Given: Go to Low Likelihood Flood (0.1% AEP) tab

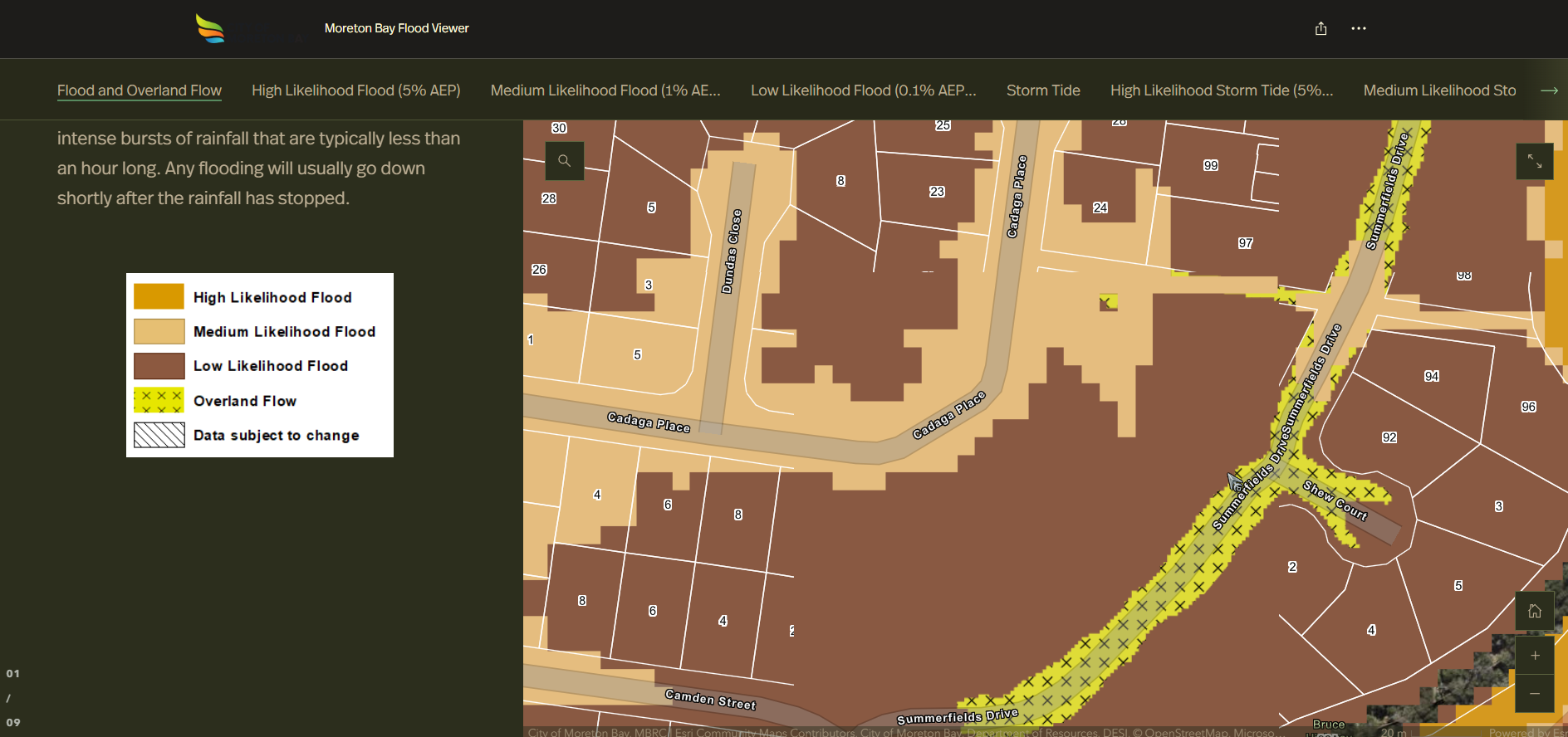Looking at the screenshot, I should (863, 90).
